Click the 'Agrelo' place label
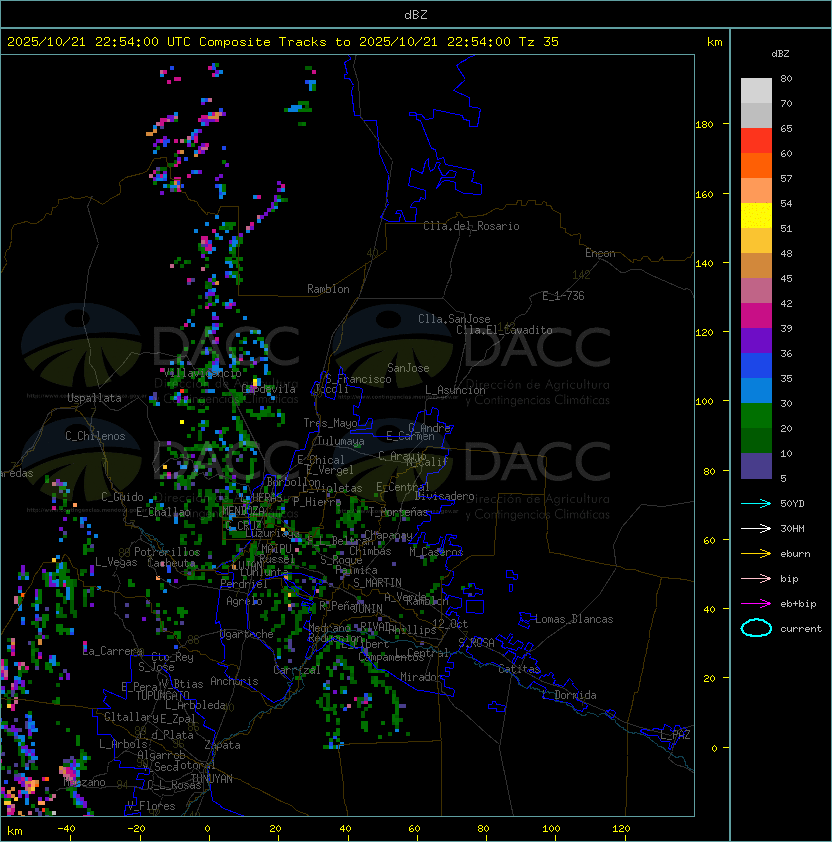Image resolution: width=832 pixels, height=842 pixels. click(x=244, y=601)
